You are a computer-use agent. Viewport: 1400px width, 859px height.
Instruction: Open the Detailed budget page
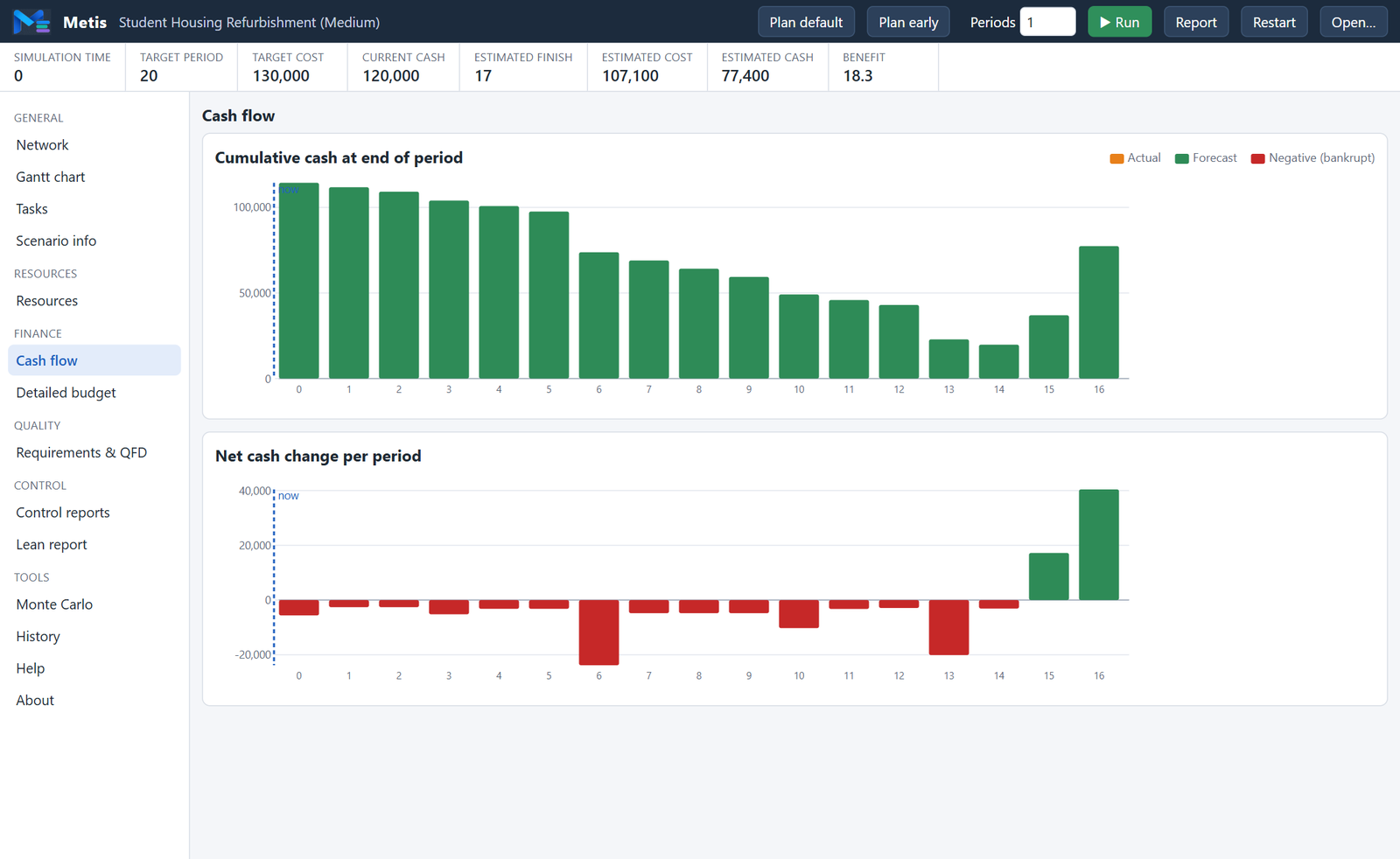[x=94, y=393]
